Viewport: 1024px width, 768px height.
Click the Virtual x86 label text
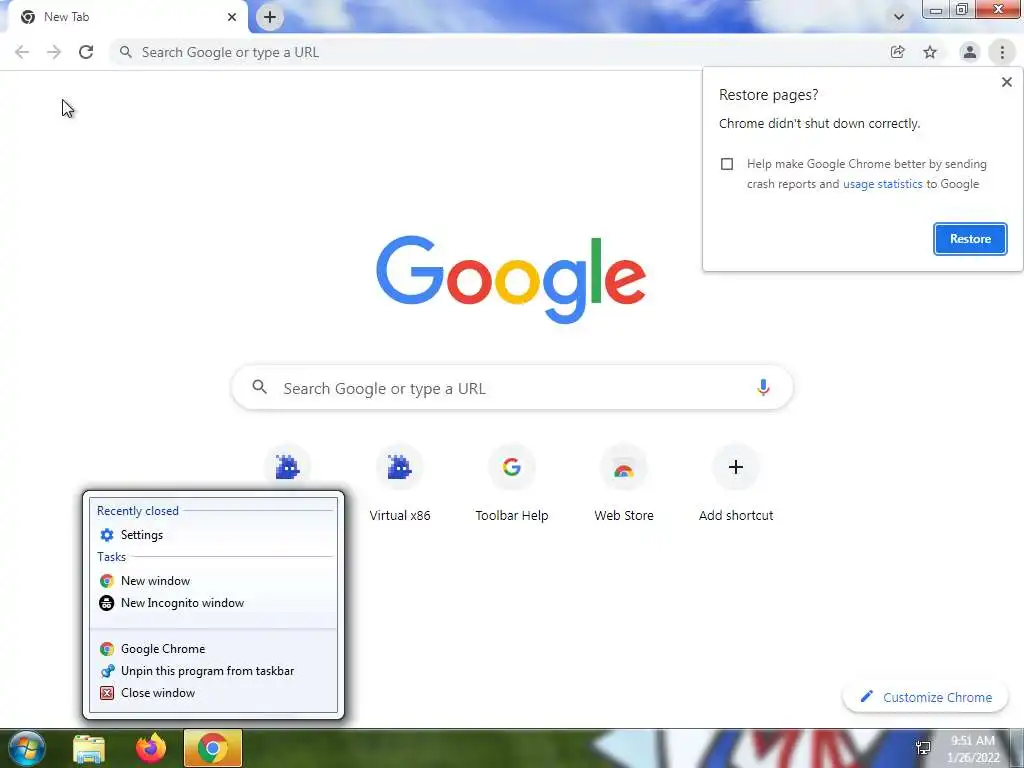click(400, 515)
